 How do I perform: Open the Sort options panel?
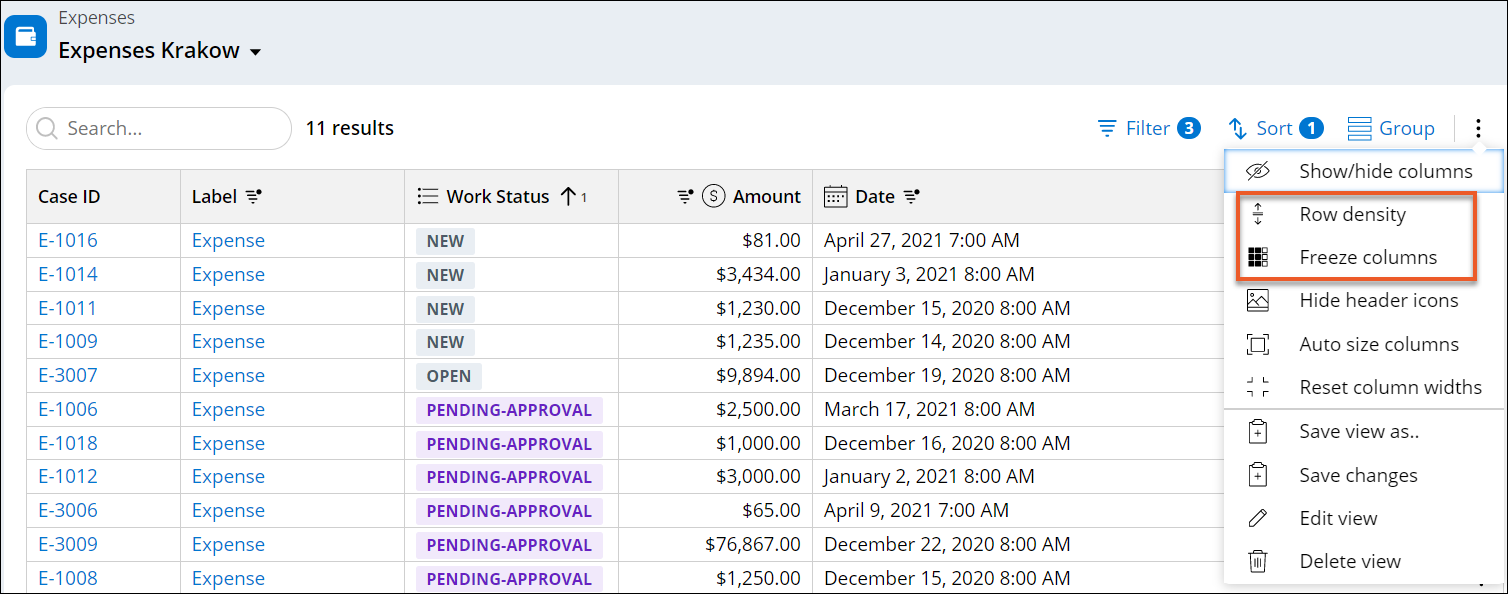(1274, 129)
